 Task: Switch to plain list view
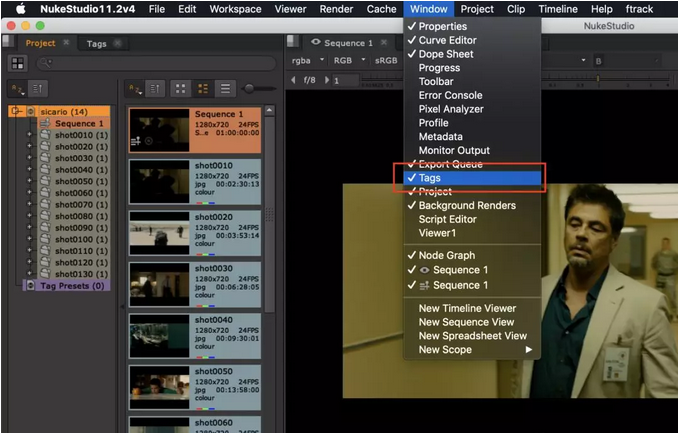[x=225, y=89]
